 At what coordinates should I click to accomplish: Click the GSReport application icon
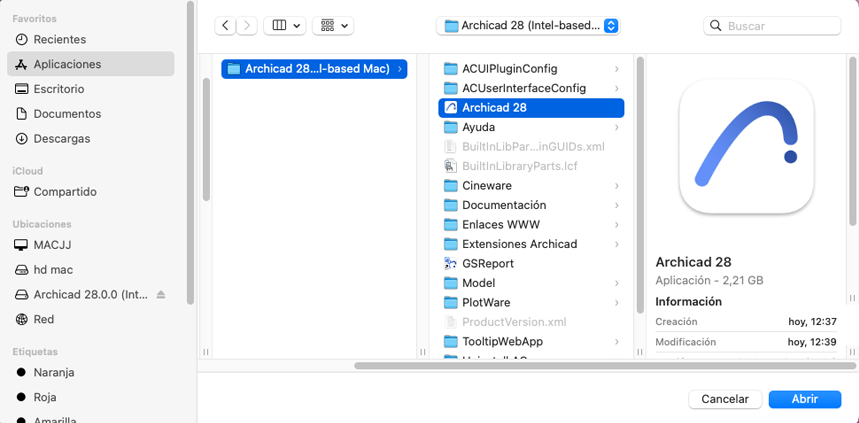coord(450,264)
